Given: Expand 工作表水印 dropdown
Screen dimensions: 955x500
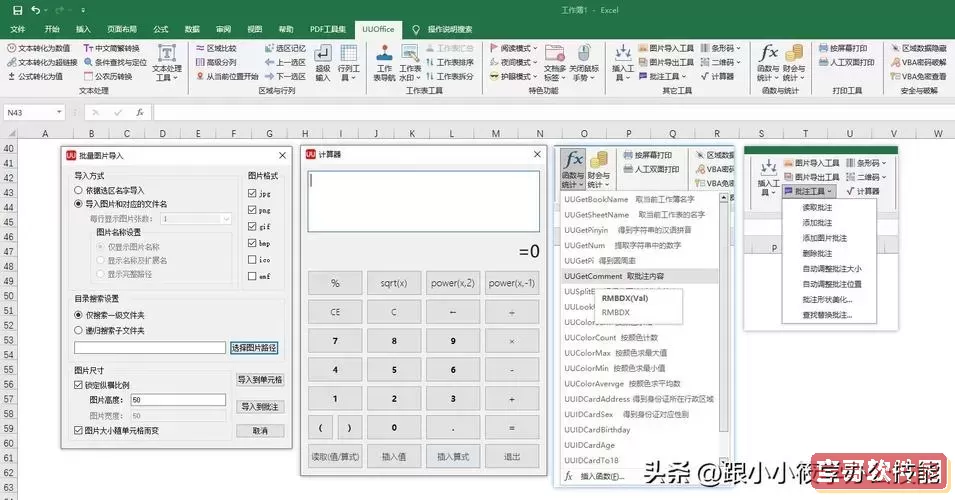Looking at the screenshot, I should coord(410,63).
